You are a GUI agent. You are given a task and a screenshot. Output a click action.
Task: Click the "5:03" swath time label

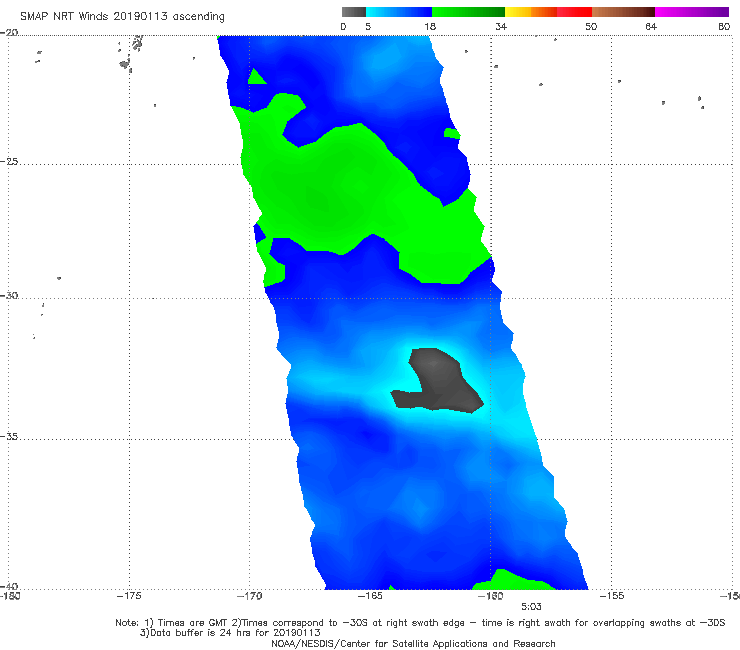coord(531,607)
